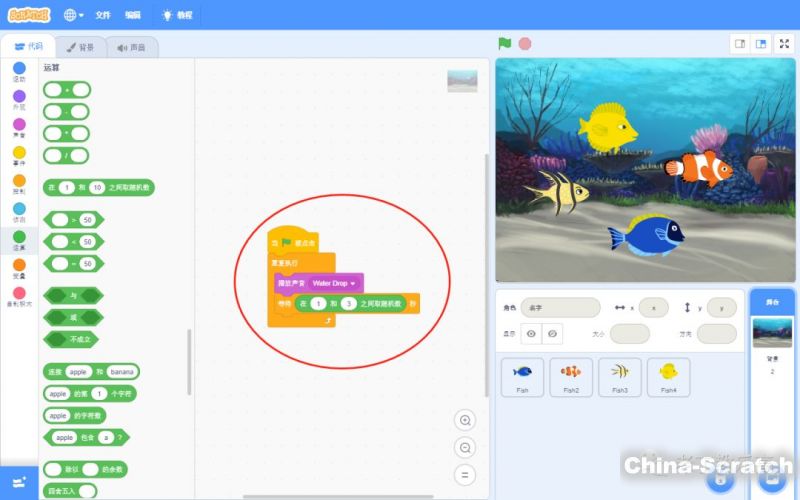Open the 教程 (Tutorials) button
Image resolution: width=800 pixels, height=500 pixels.
click(177, 15)
